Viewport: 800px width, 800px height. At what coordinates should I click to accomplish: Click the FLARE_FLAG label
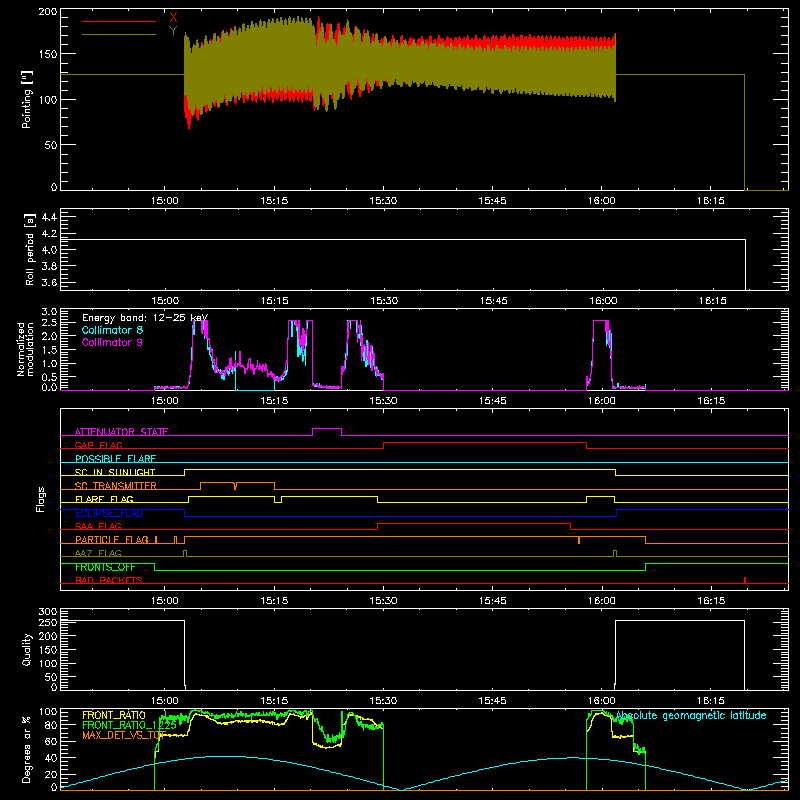(104, 499)
